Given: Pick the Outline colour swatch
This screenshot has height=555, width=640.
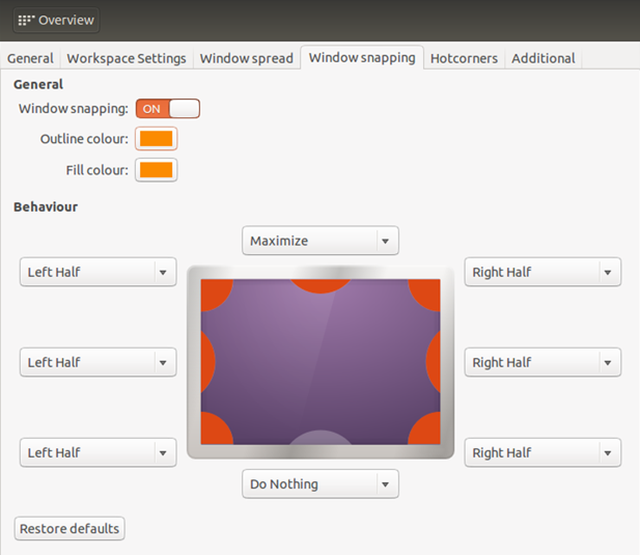Looking at the screenshot, I should click(x=156, y=139).
